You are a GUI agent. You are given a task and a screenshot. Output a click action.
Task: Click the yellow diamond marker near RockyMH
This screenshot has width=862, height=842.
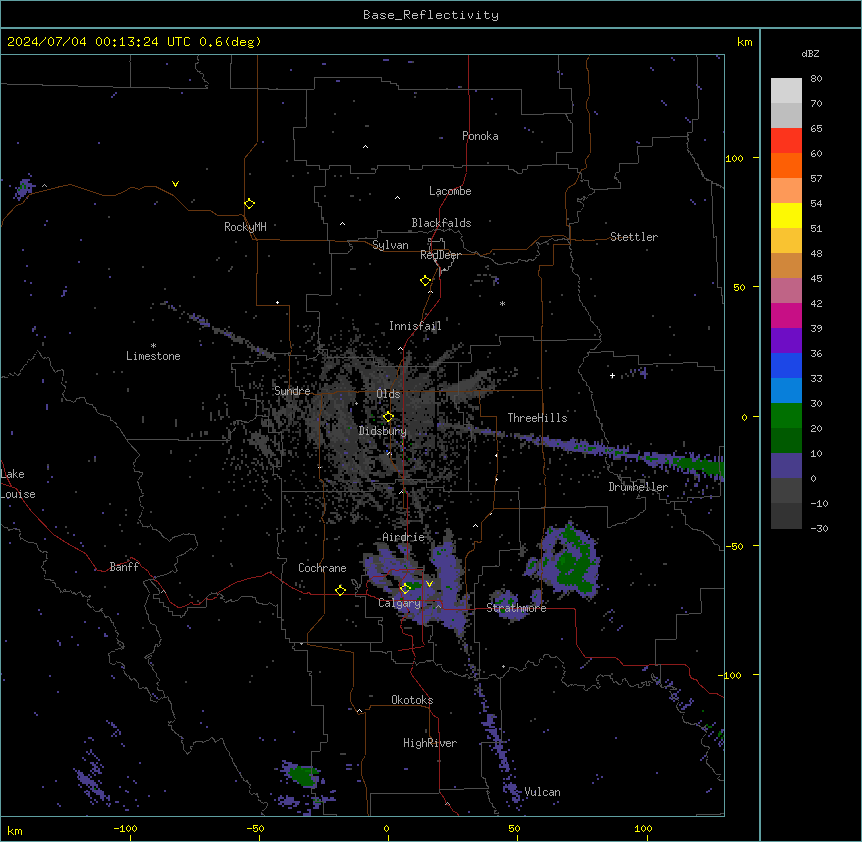(x=249, y=203)
